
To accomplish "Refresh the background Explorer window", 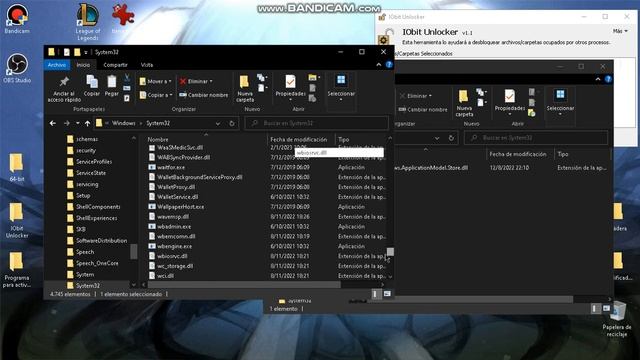I will tap(451, 138).
